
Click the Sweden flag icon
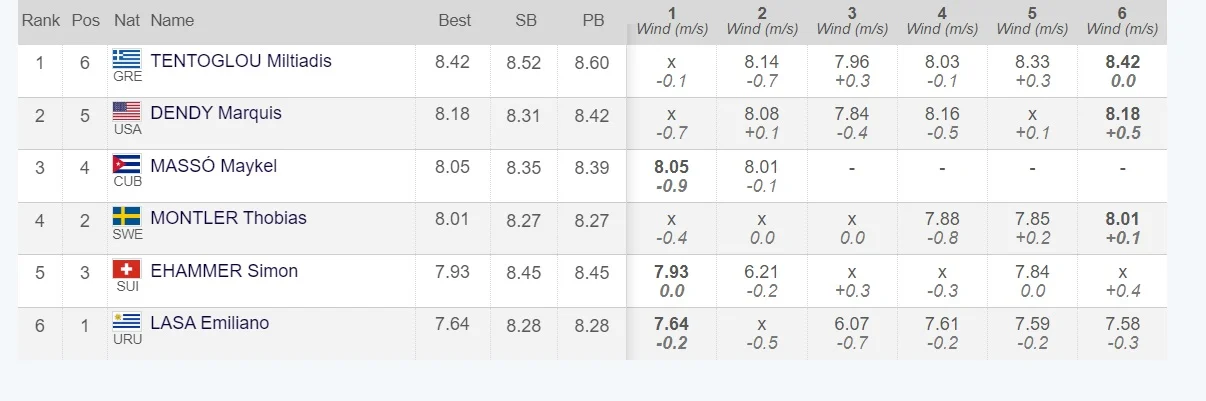point(127,216)
